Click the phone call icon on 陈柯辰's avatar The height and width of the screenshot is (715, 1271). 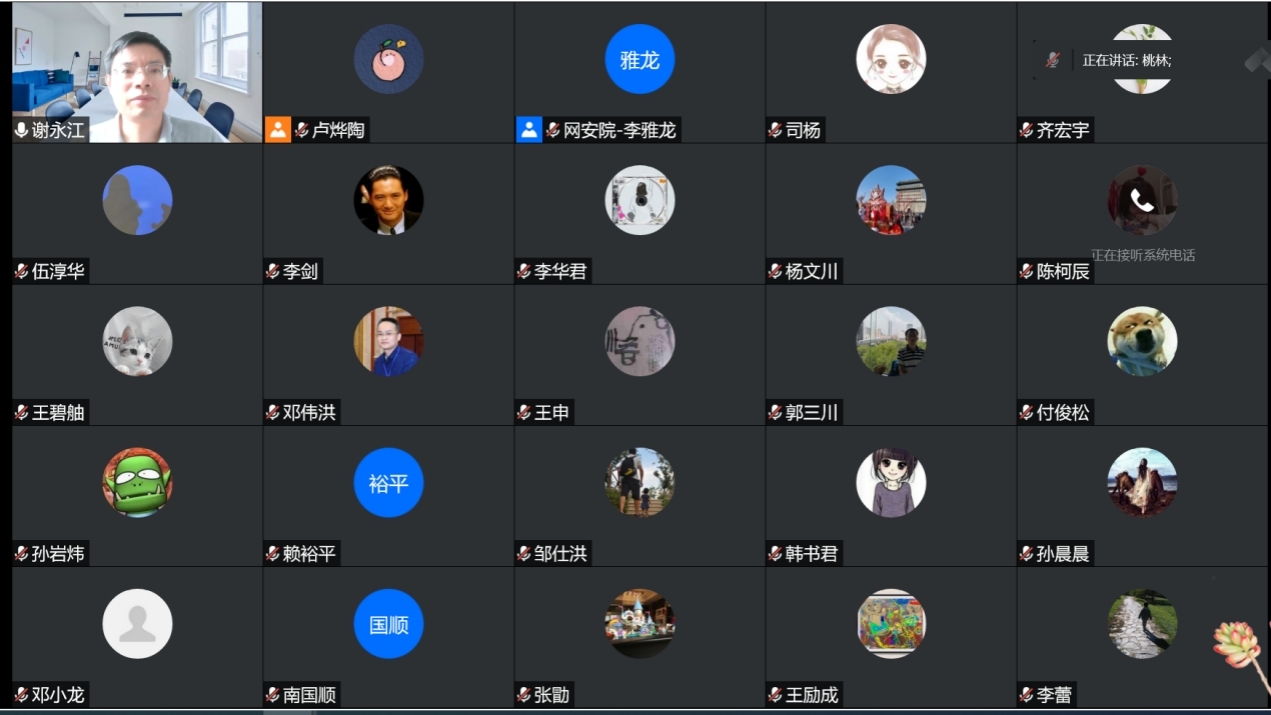[x=1142, y=200]
